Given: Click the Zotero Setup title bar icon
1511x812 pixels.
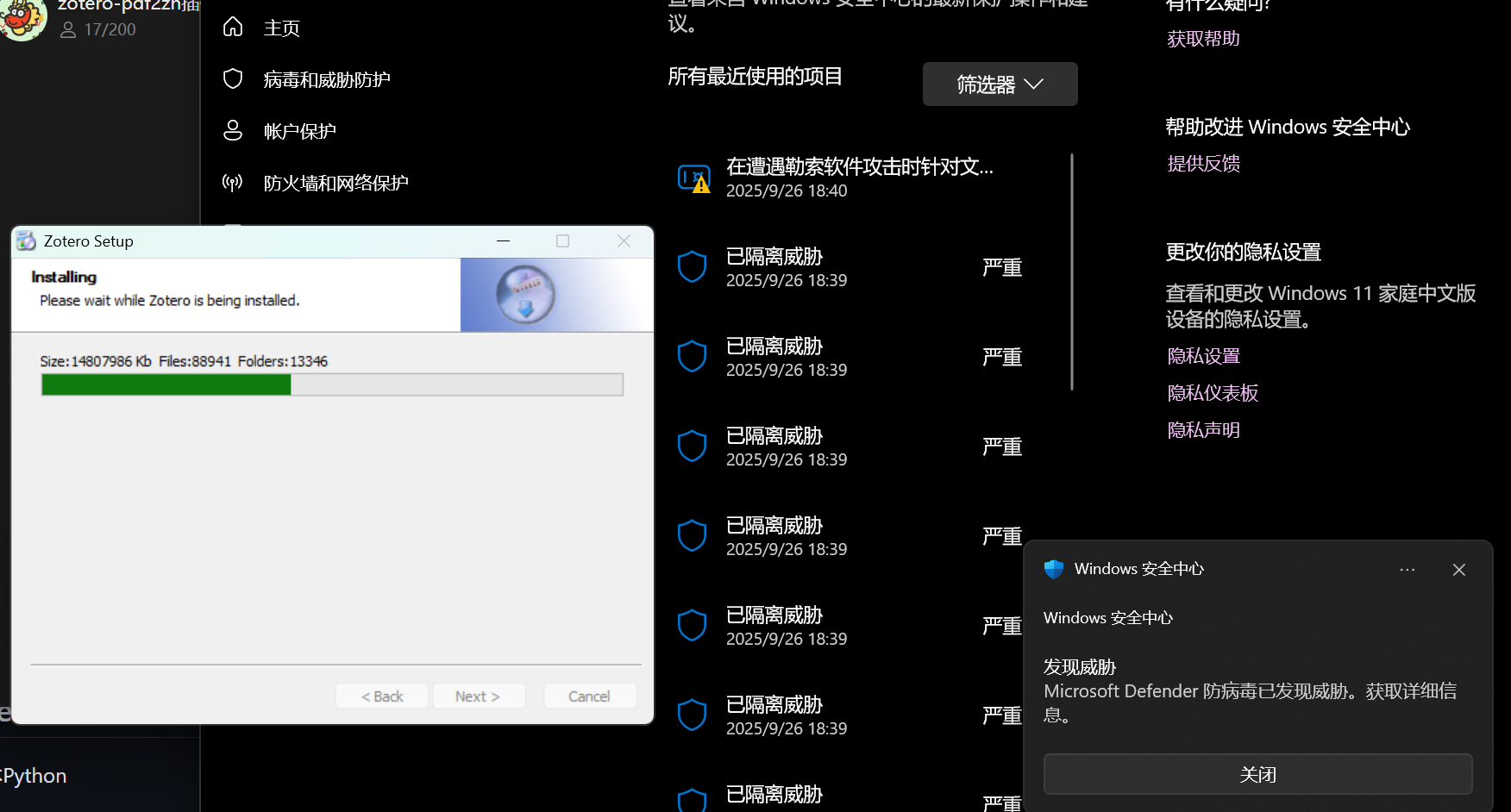Looking at the screenshot, I should (27, 241).
